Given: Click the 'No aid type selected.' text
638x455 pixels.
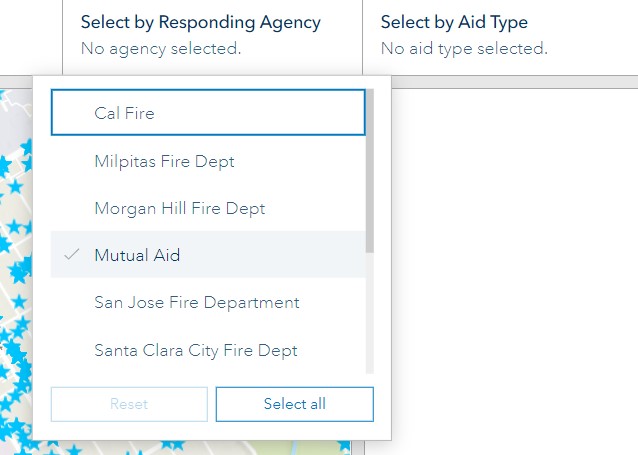Looking at the screenshot, I should point(464,48).
